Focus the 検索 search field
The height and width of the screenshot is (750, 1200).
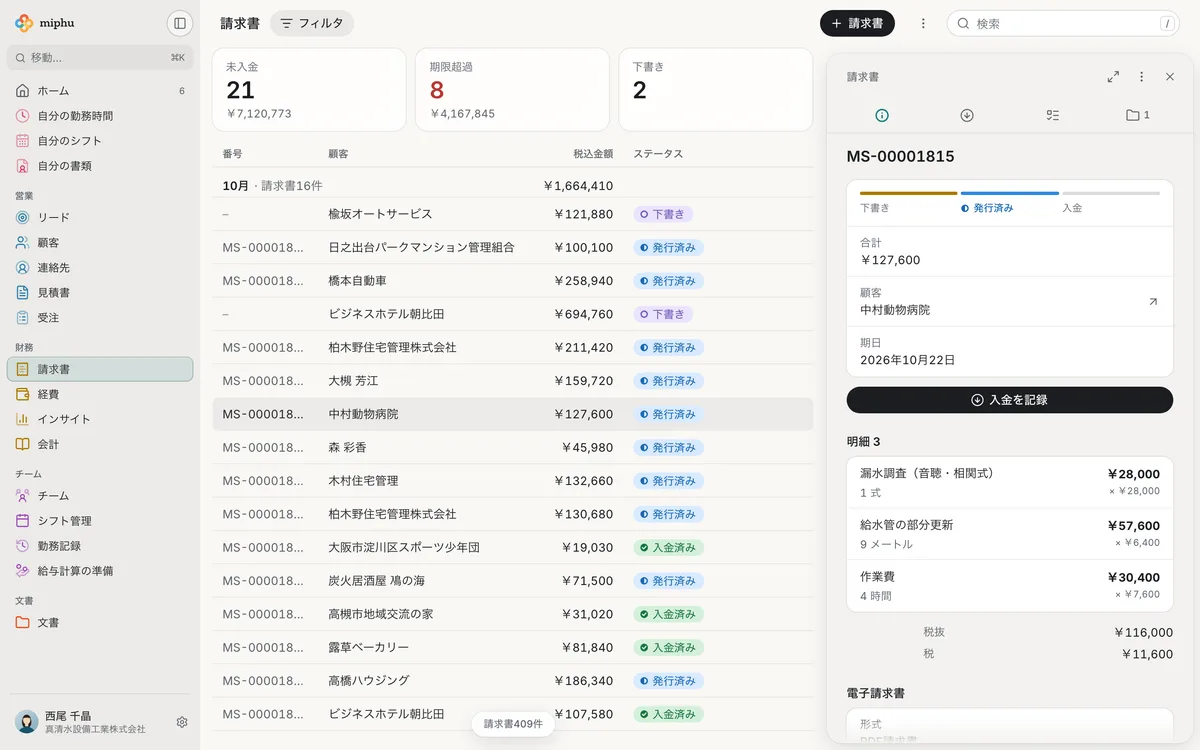[1063, 23]
